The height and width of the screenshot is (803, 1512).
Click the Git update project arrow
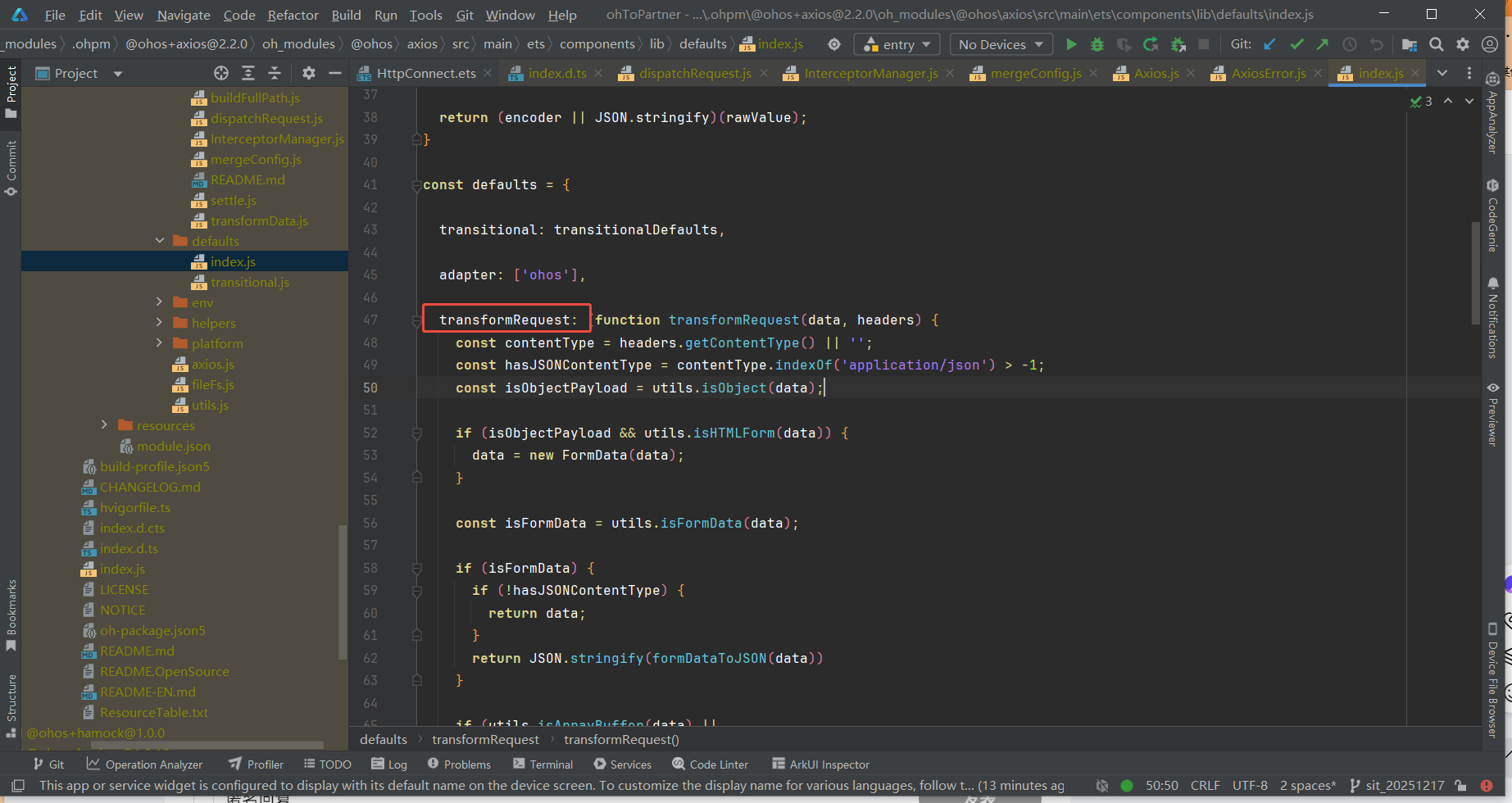point(1269,44)
